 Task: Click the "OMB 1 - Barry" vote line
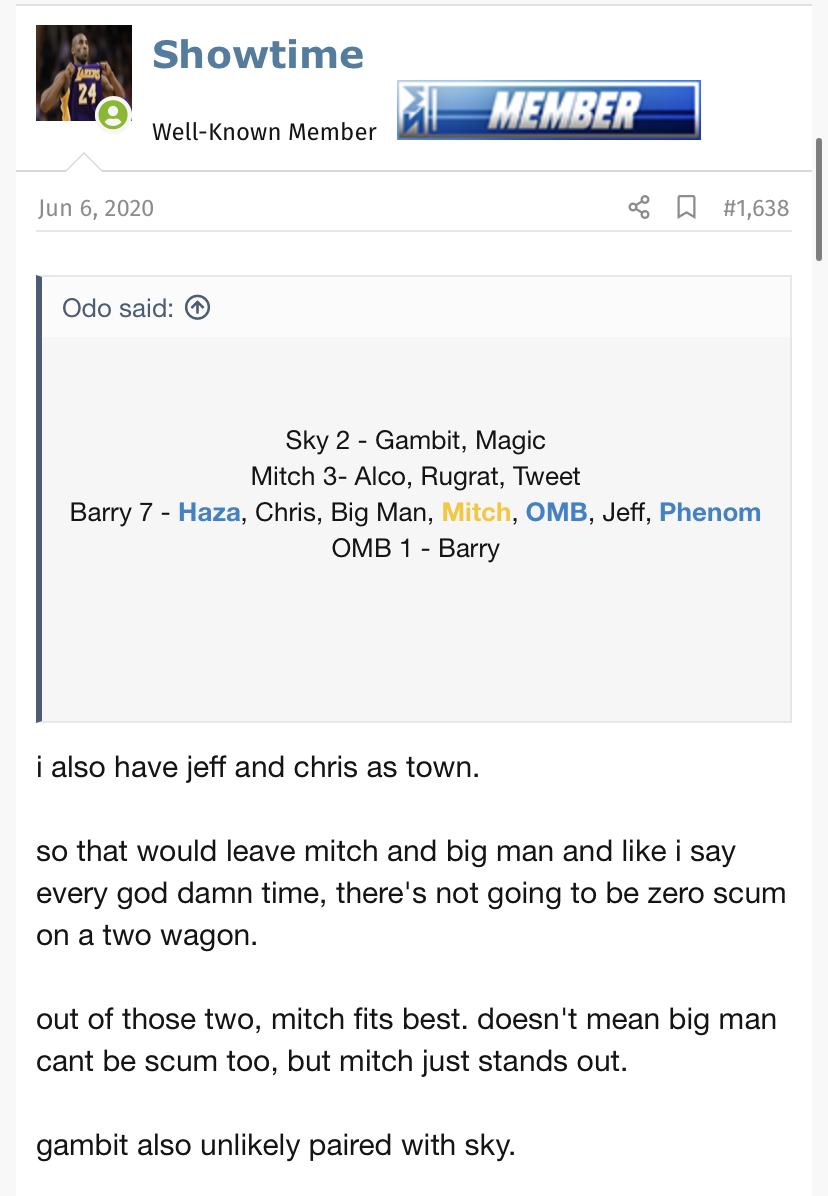(x=416, y=548)
